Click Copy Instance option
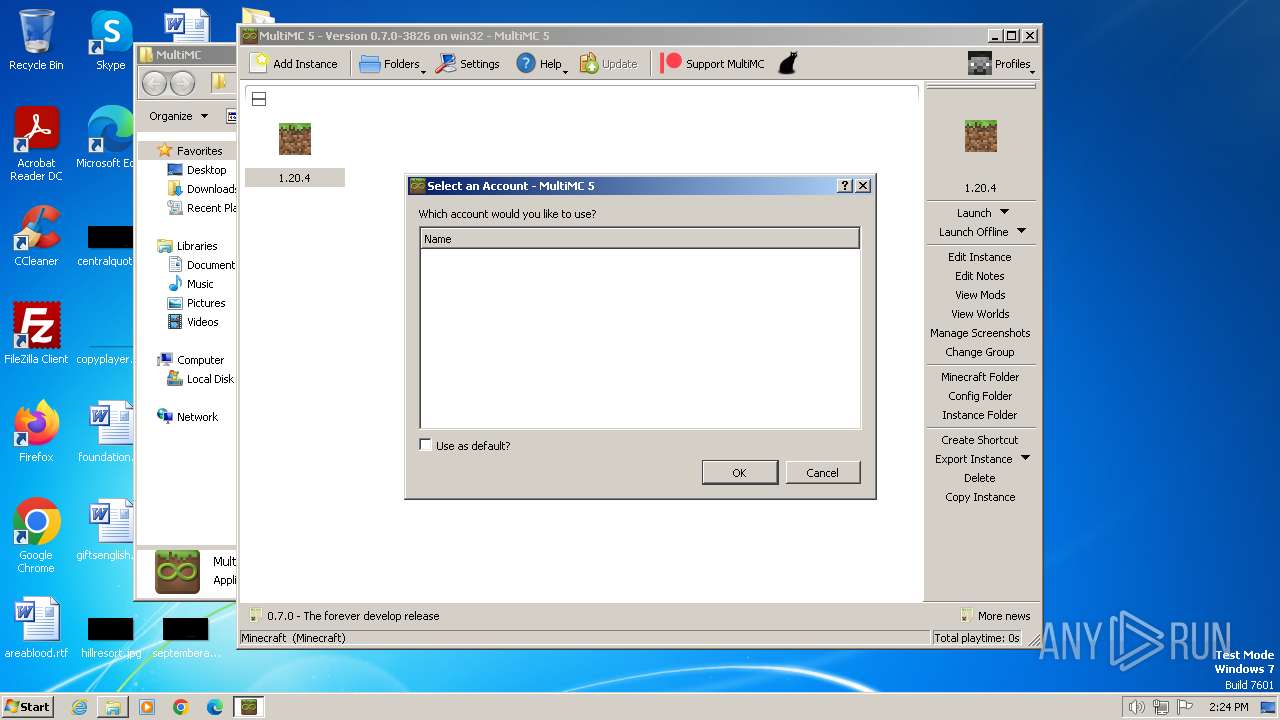The width and height of the screenshot is (1280, 720). [980, 497]
